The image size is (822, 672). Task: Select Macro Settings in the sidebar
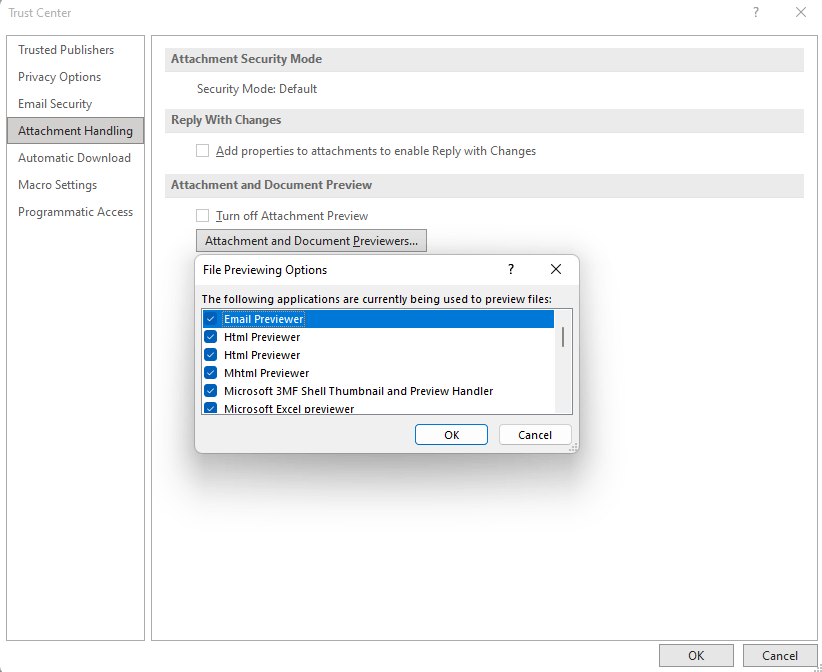(x=57, y=184)
